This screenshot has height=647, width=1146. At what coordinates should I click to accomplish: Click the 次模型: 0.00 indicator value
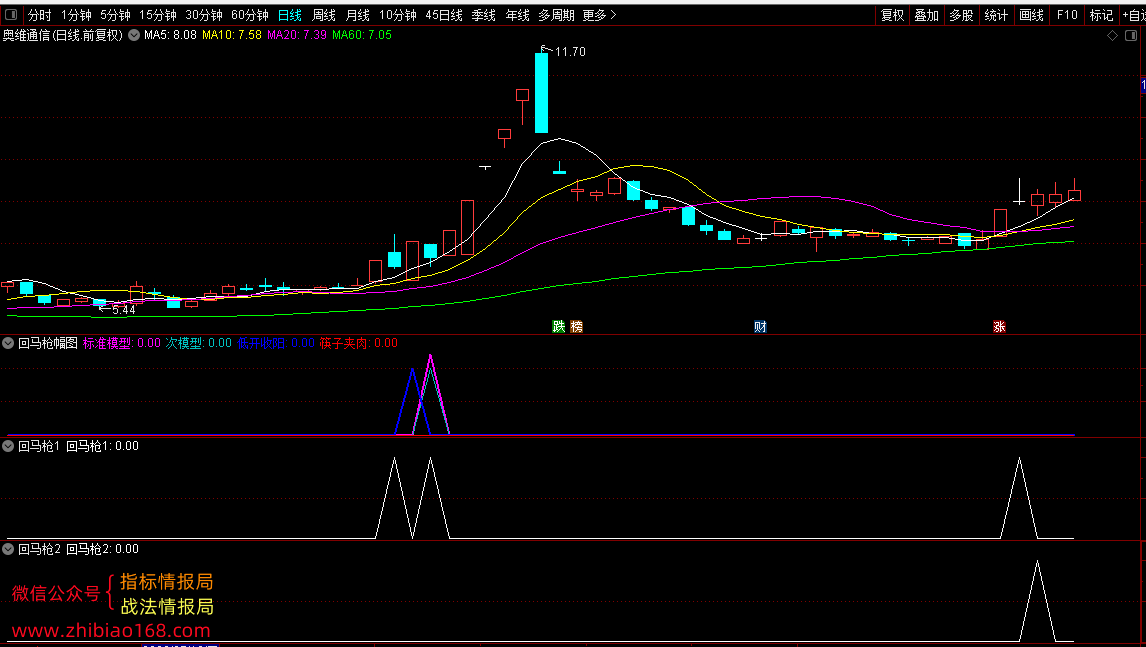198,343
